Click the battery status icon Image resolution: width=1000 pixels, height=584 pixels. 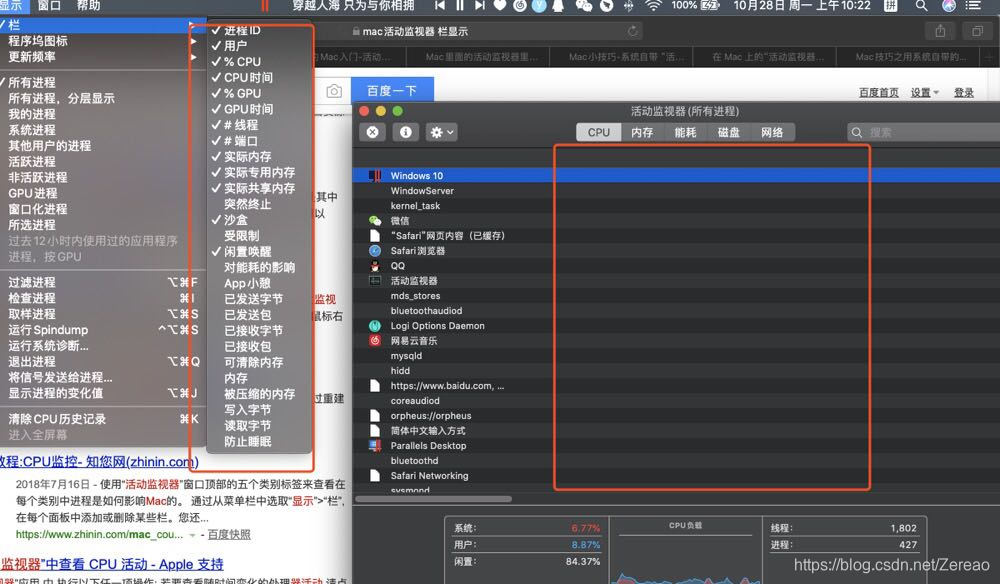pos(710,6)
